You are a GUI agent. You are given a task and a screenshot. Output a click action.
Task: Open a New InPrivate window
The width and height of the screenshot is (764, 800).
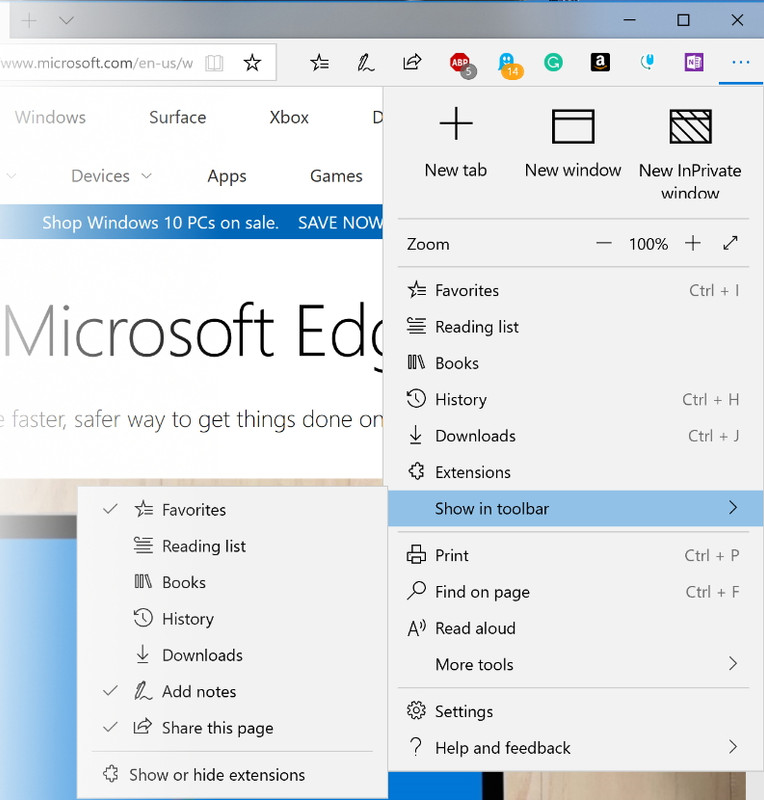690,153
